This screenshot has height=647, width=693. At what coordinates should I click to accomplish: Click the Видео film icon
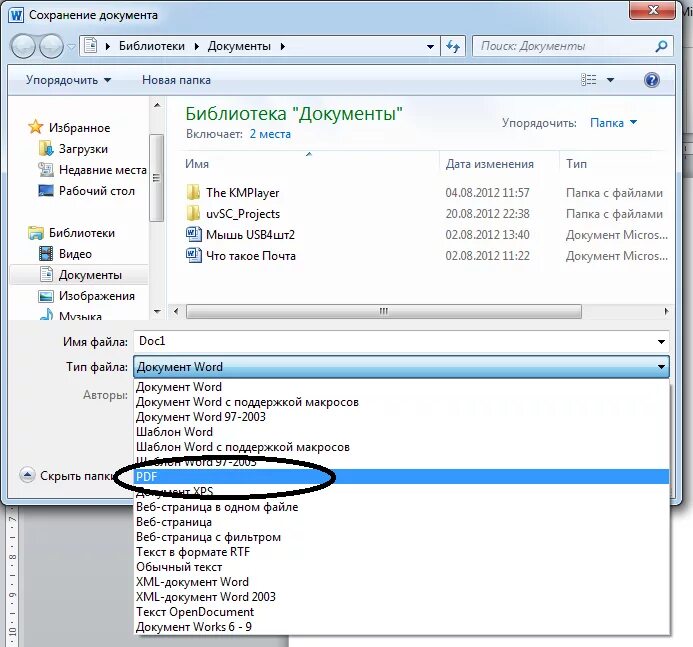click(x=46, y=254)
